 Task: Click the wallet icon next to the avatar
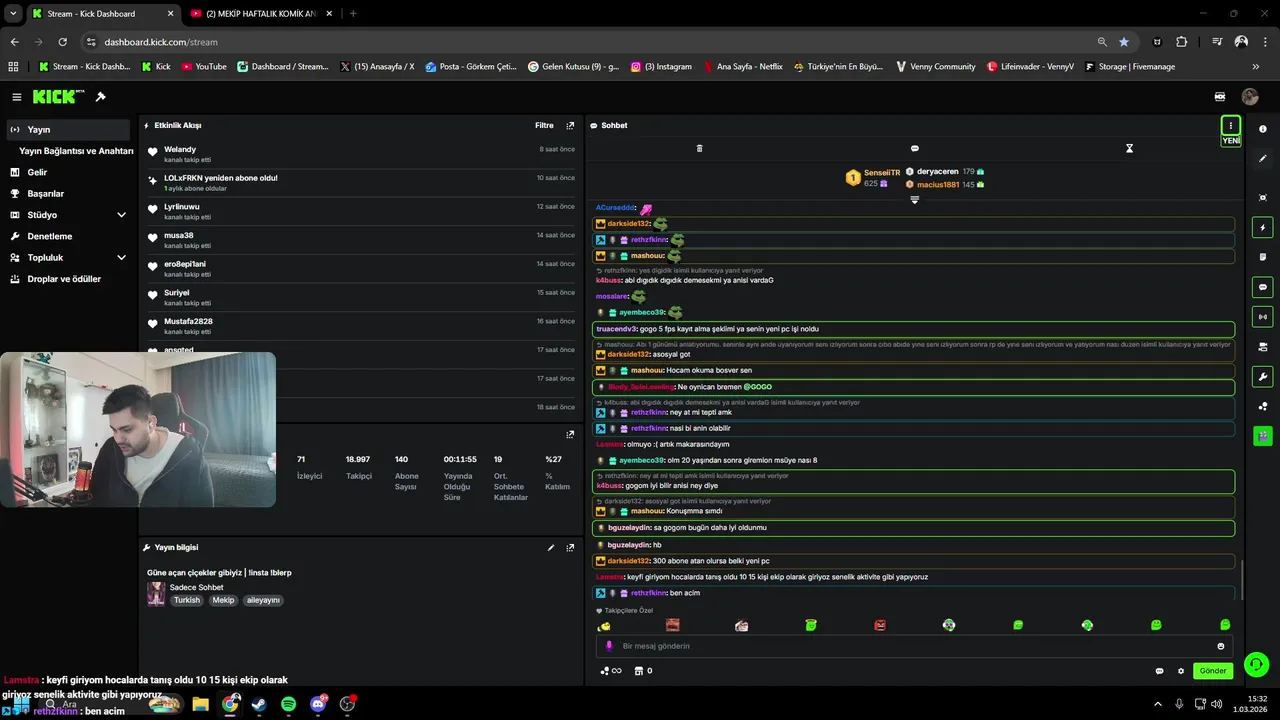click(x=1220, y=97)
